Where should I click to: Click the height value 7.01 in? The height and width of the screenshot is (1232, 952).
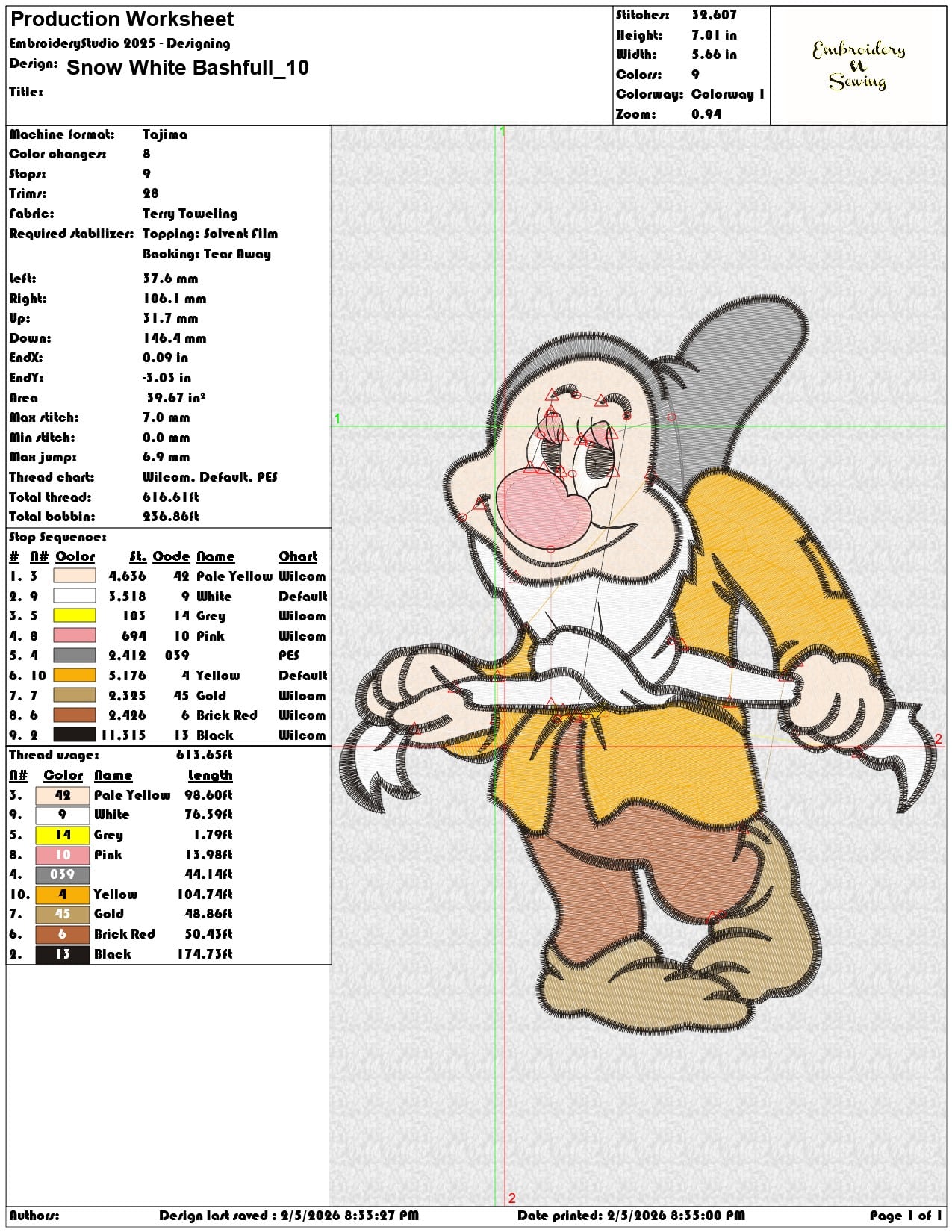tap(714, 35)
